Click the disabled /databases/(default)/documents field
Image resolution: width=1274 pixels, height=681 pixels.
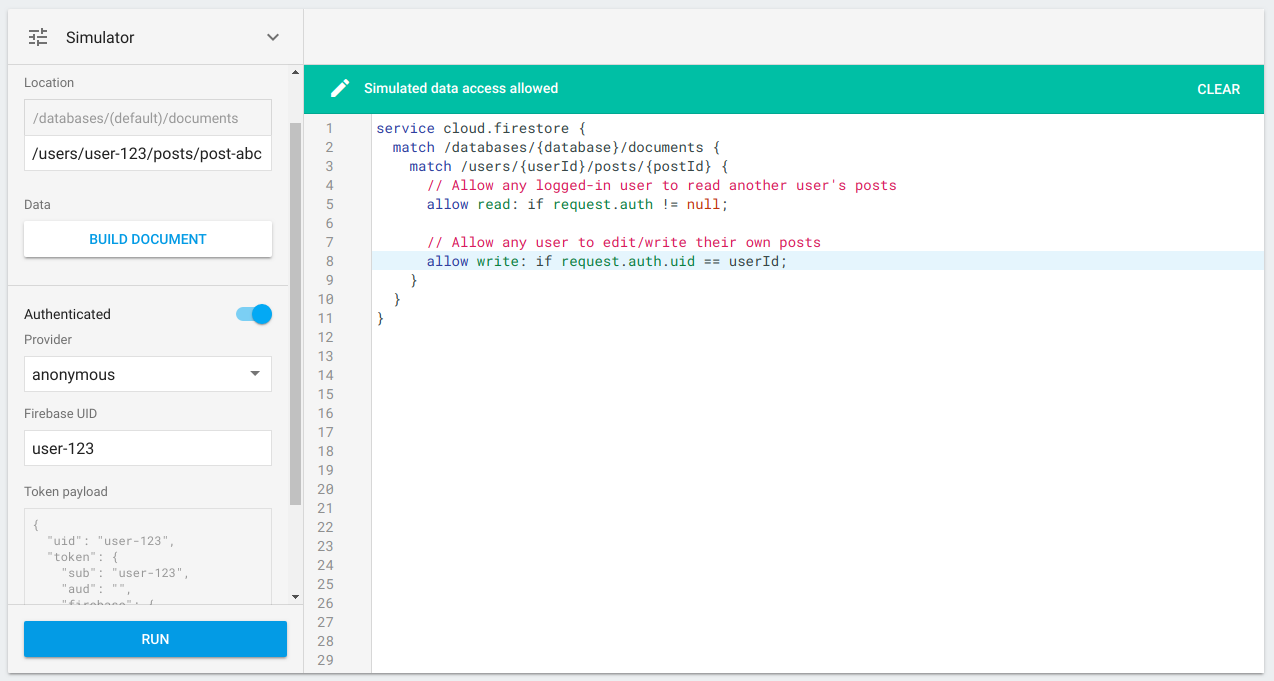[148, 118]
